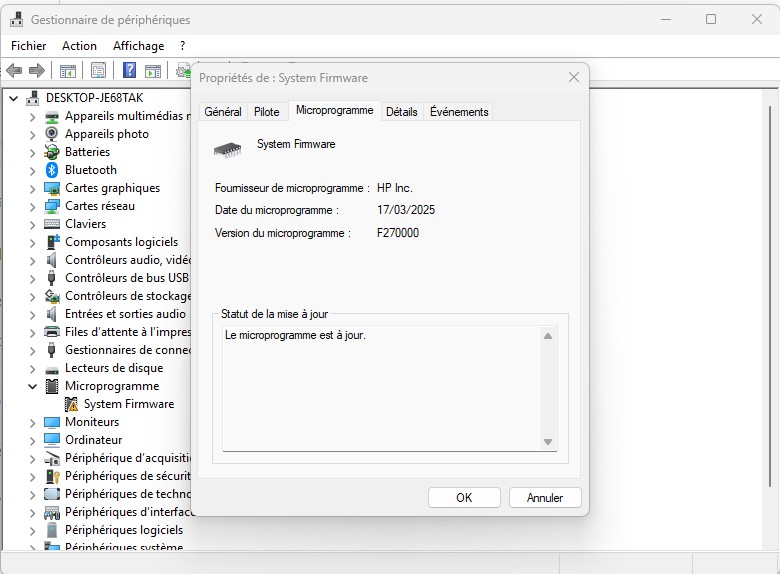
Task: Expand the Appareils multimédias category
Action: pos(32,117)
